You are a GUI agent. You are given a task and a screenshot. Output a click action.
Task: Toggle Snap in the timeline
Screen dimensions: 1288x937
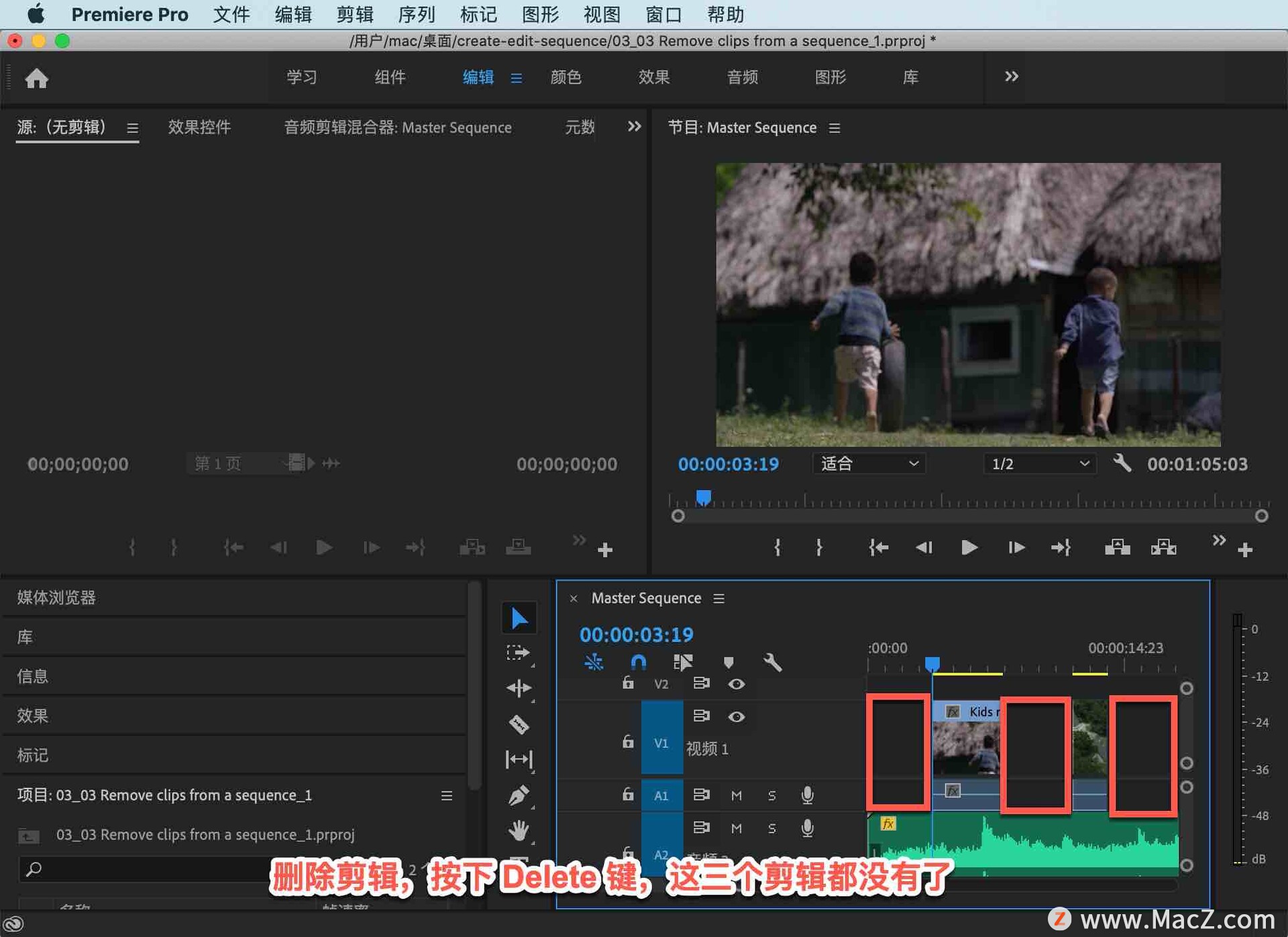tap(638, 662)
